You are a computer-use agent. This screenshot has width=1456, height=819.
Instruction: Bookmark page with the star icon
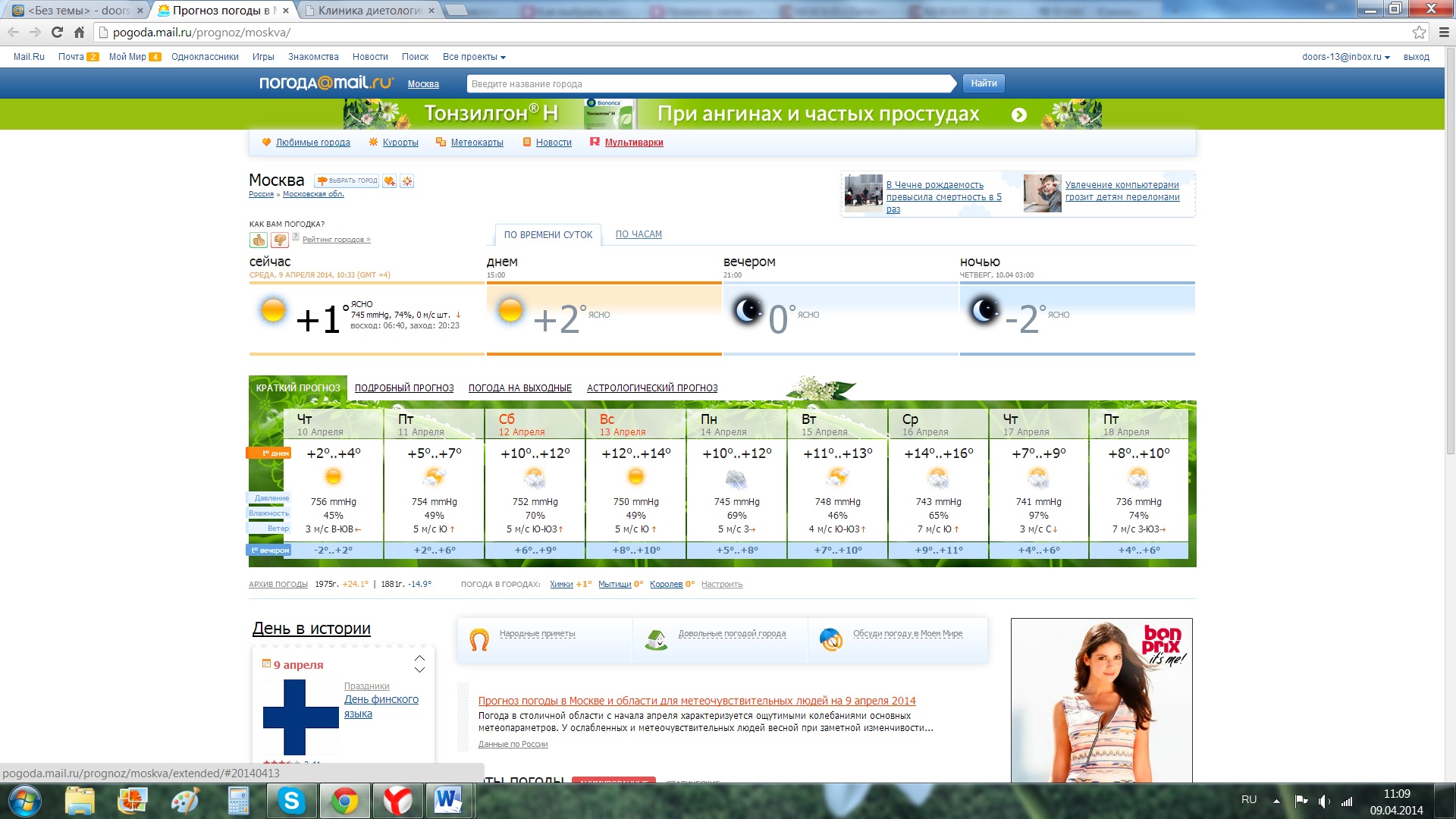click(1419, 33)
